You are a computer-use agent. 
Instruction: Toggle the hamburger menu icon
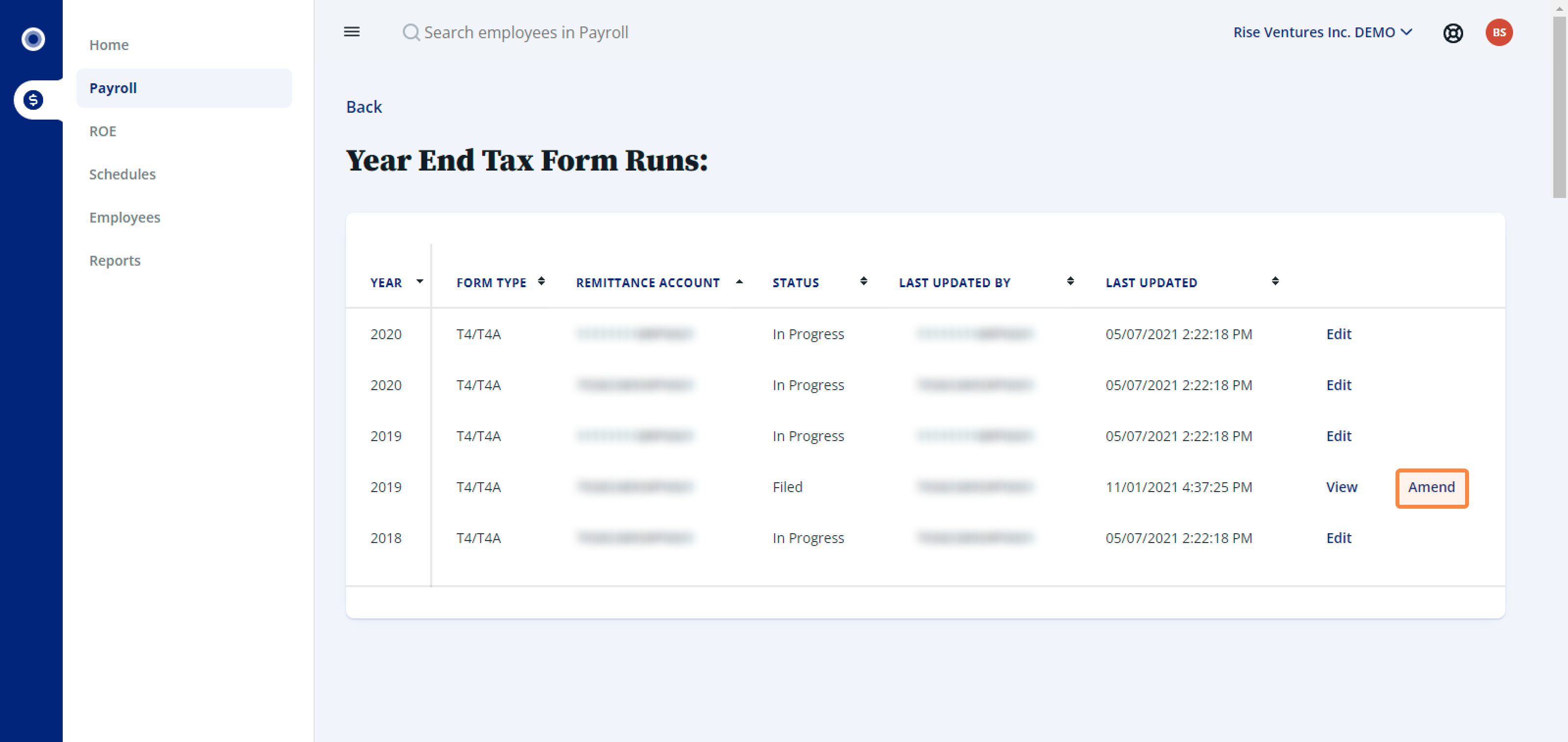[x=352, y=32]
